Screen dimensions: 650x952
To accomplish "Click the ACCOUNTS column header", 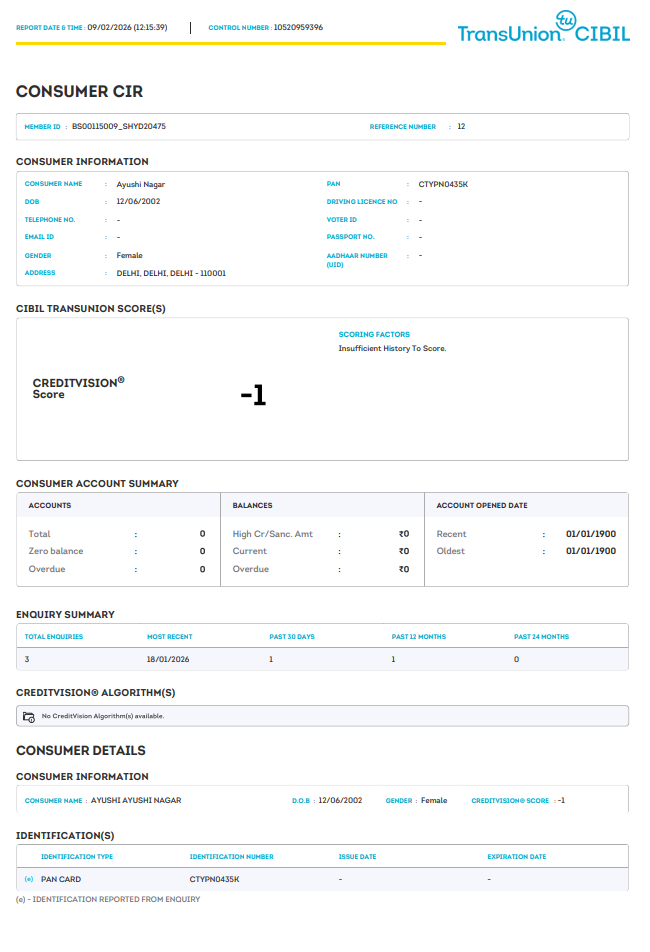I will pyautogui.click(x=50, y=505).
